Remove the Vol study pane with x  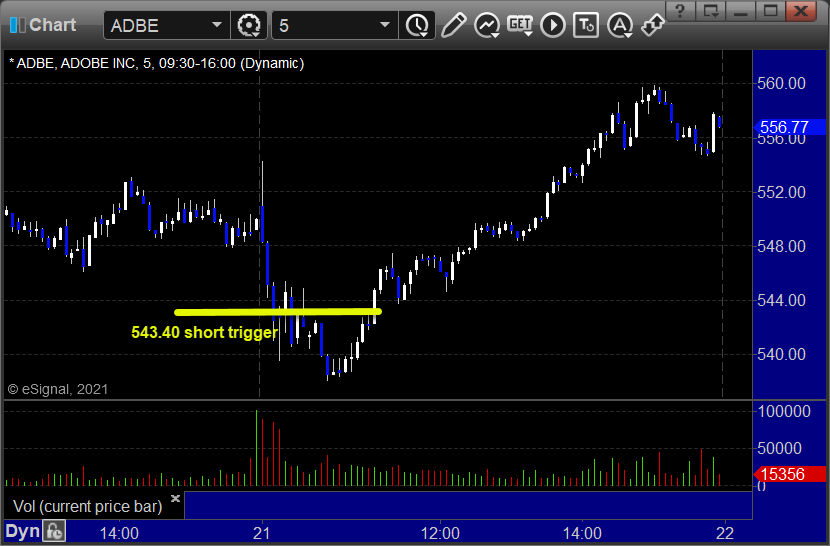coord(175,498)
